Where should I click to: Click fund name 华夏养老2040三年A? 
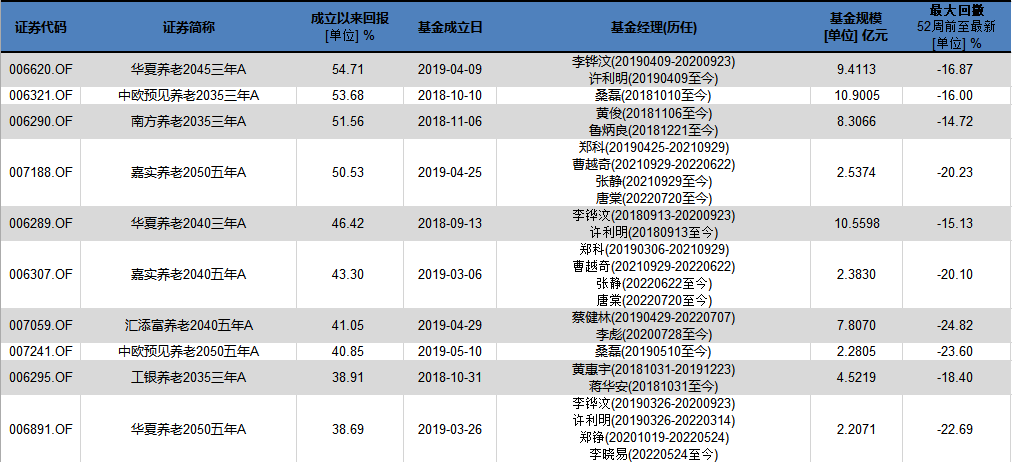click(188, 223)
